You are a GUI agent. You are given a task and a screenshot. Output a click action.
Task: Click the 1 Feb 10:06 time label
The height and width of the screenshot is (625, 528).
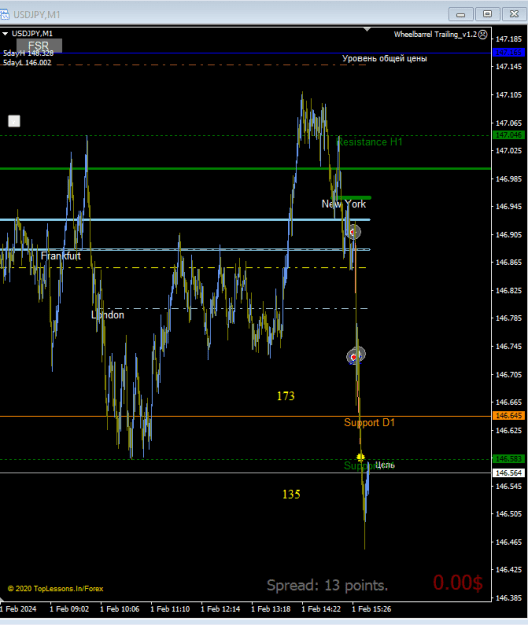tap(120, 609)
